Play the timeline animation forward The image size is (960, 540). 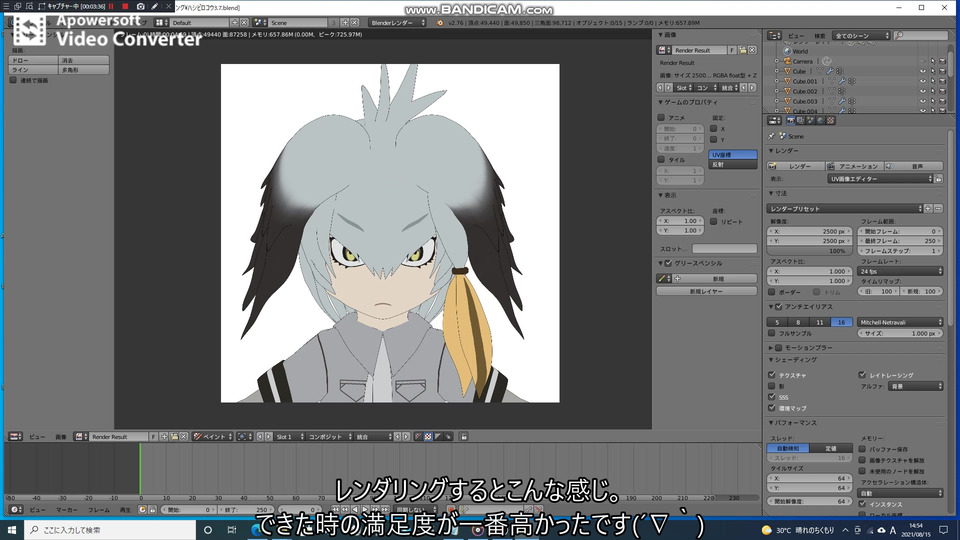[x=365, y=509]
